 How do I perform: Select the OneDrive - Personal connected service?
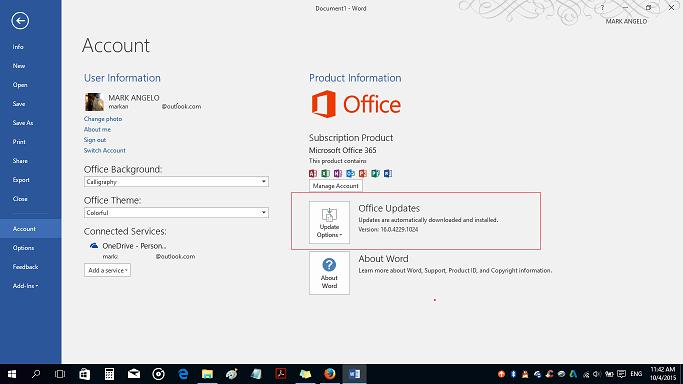click(x=134, y=246)
